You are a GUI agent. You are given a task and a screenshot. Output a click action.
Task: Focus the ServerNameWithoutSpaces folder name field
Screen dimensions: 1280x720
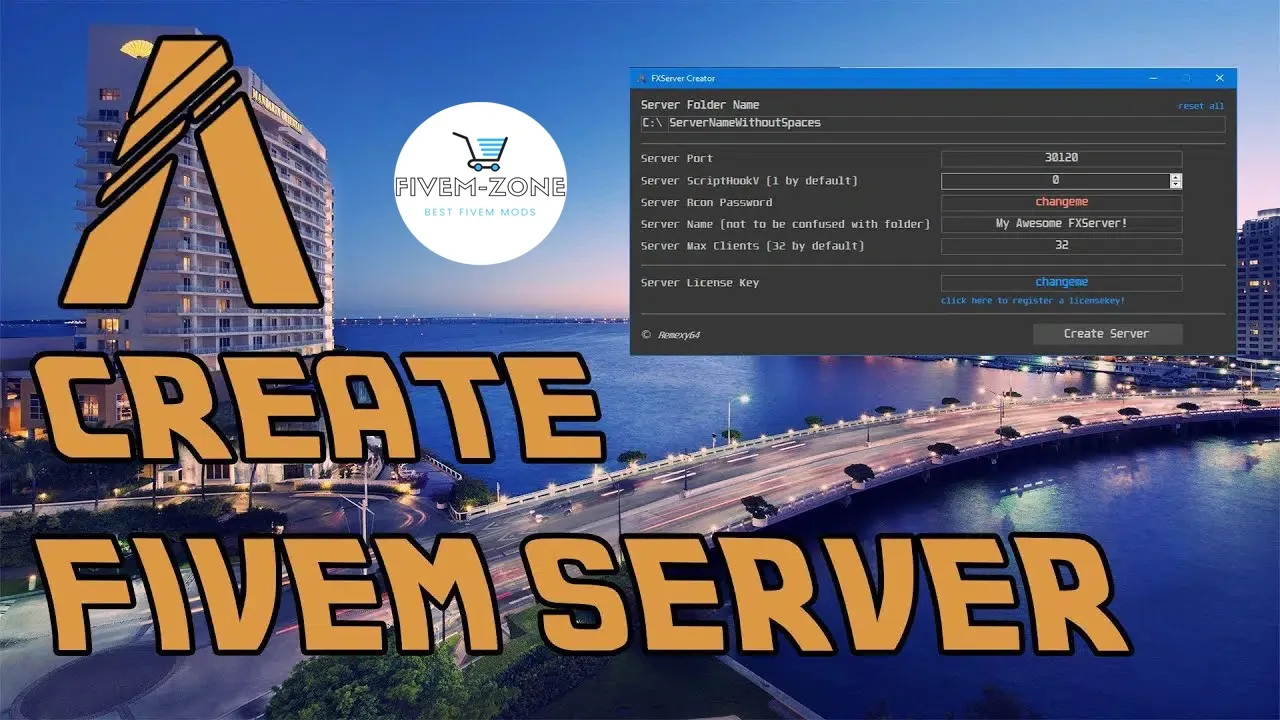click(946, 124)
